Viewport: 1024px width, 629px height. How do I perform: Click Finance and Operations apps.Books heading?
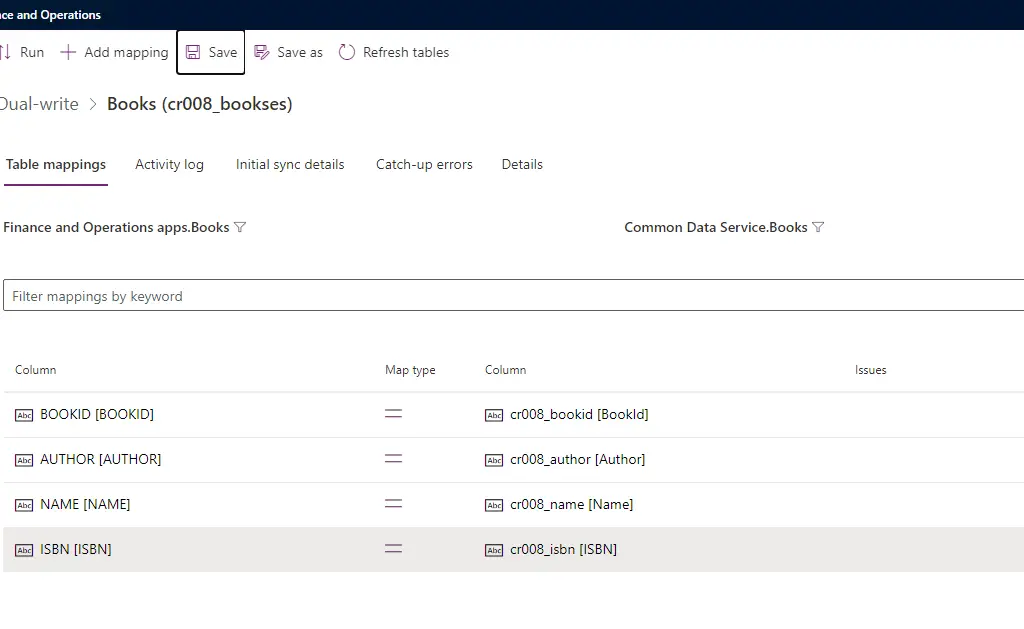116,227
